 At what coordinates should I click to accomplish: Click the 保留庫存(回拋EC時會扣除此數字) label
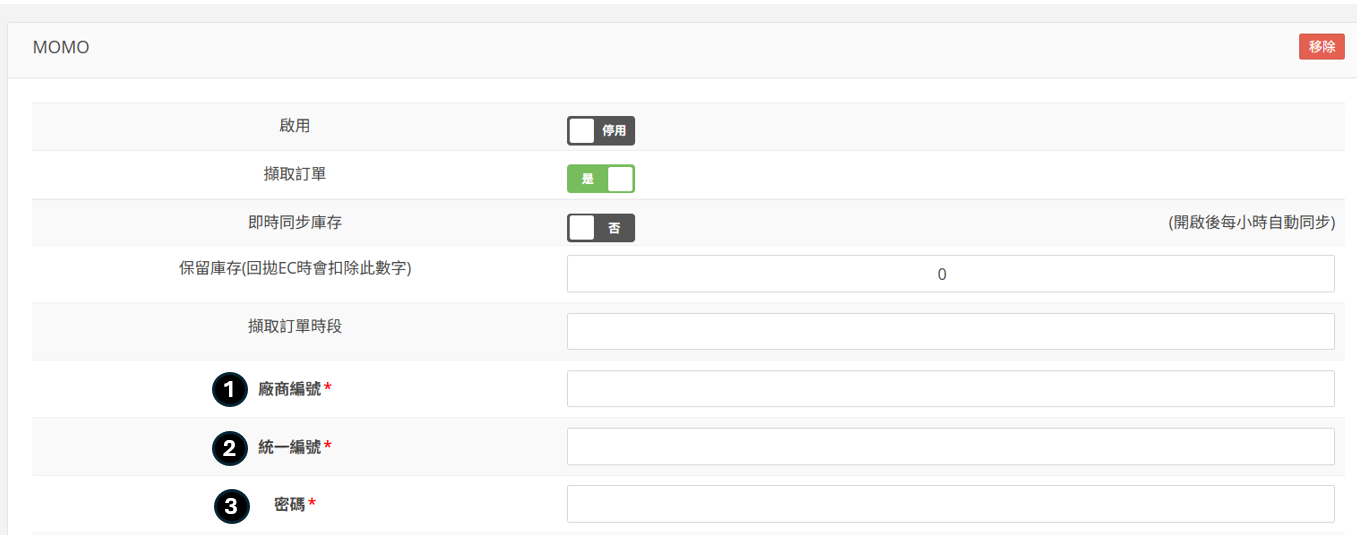tap(295, 269)
